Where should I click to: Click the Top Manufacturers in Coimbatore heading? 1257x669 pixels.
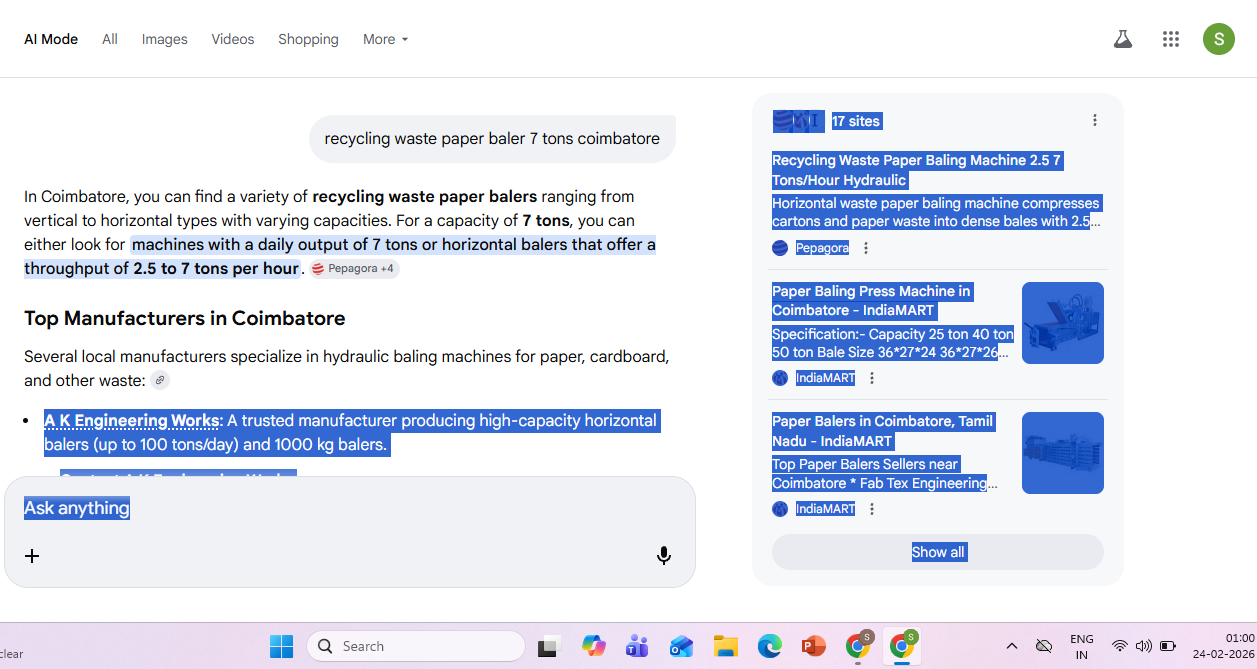185,318
